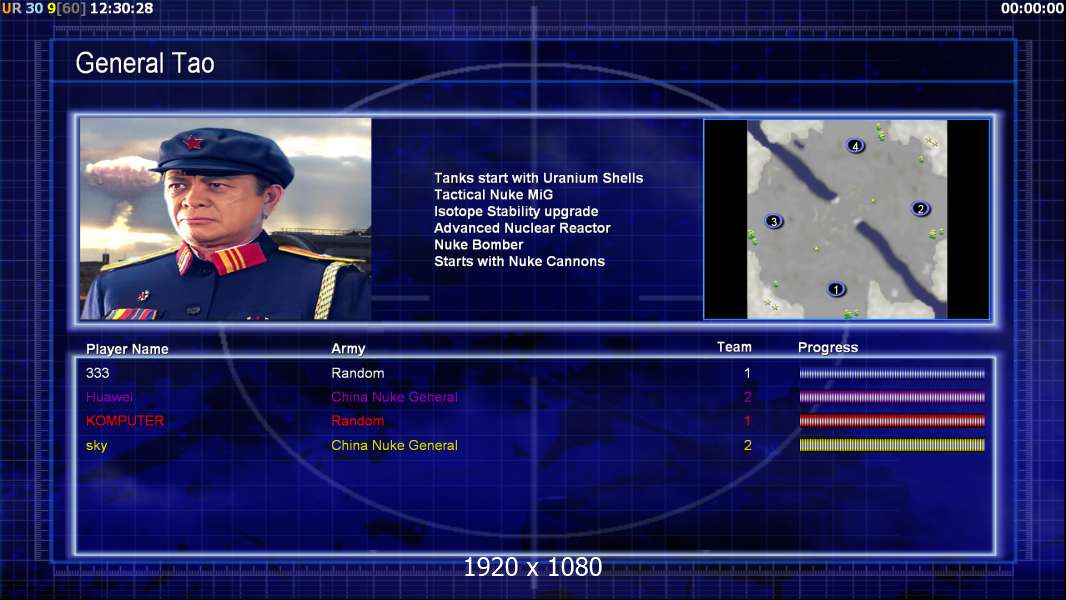Click the loading progress bar for 333

click(892, 373)
